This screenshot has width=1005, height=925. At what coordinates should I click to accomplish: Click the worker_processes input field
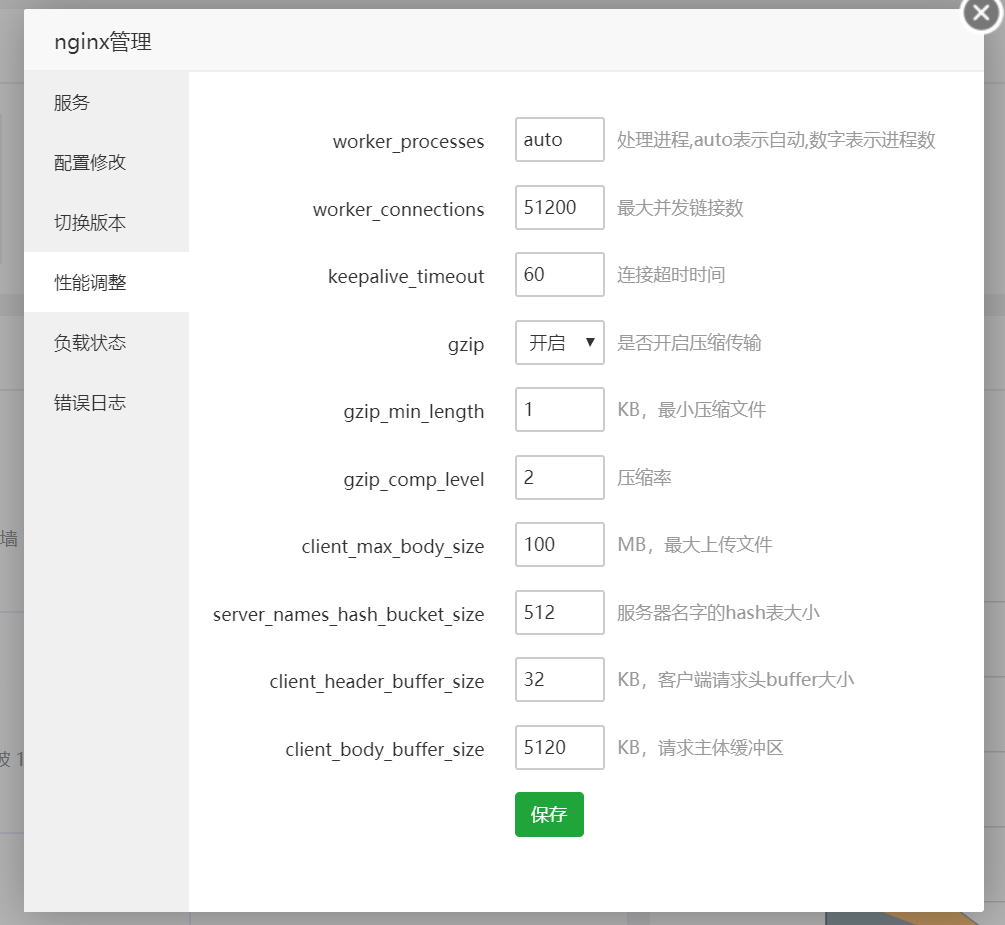560,140
